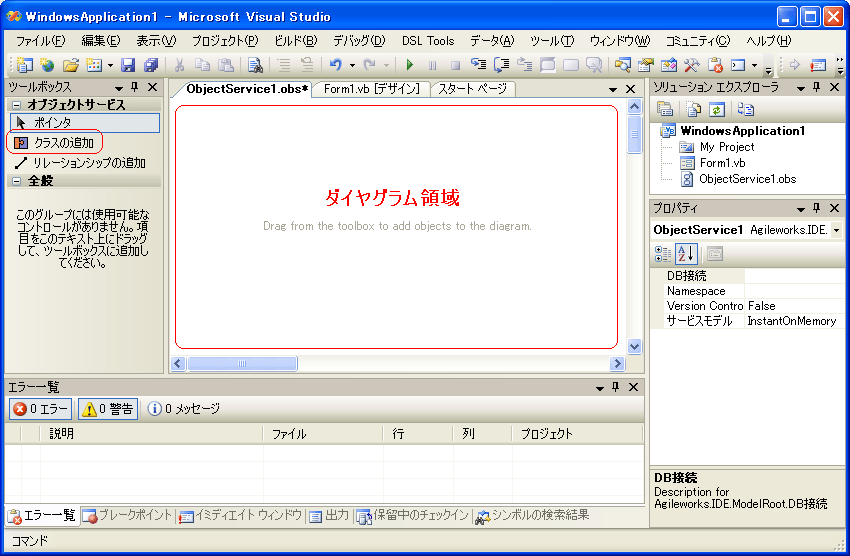Open the Undo history dropdown arrow
This screenshot has height=556, width=850.
tap(352, 66)
